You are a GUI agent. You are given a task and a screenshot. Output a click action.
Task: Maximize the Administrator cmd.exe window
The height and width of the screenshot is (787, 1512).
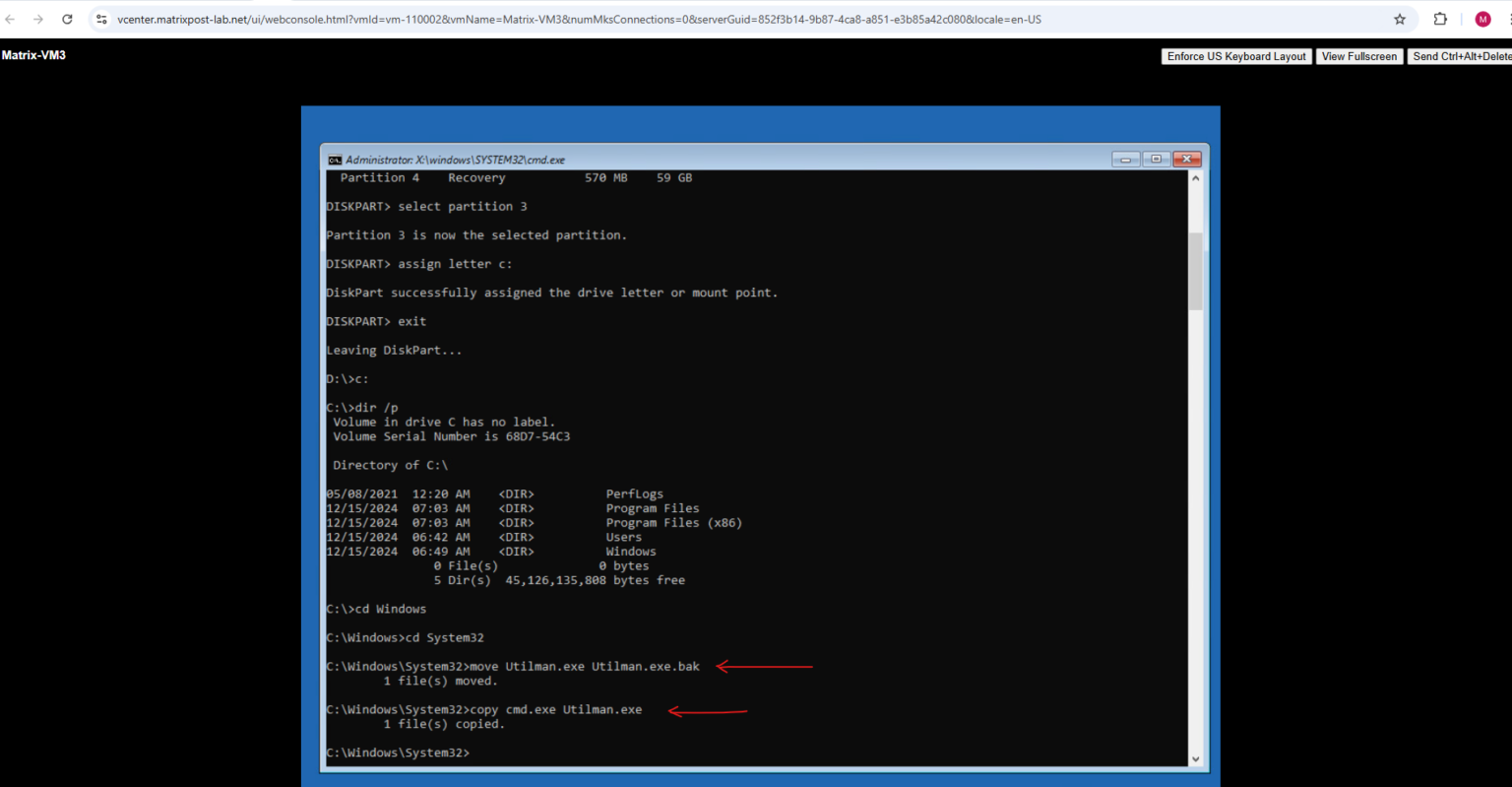tap(1155, 159)
